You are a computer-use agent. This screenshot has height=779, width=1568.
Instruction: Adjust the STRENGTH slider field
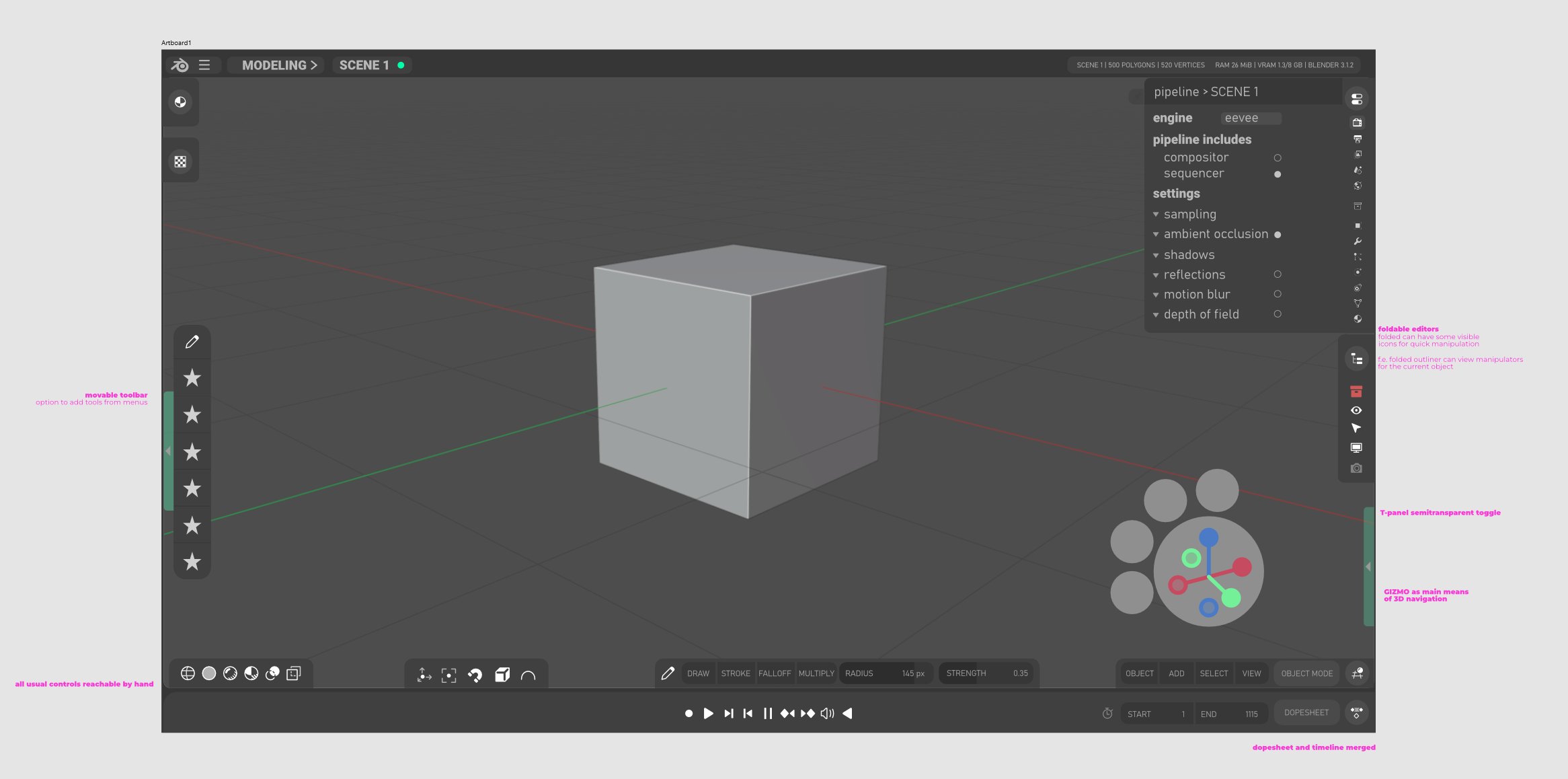(x=986, y=673)
